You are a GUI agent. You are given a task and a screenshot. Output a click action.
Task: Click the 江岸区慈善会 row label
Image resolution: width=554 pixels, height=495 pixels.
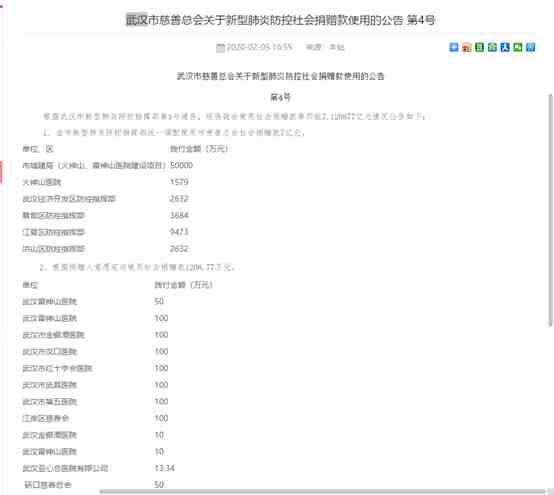pos(46,418)
